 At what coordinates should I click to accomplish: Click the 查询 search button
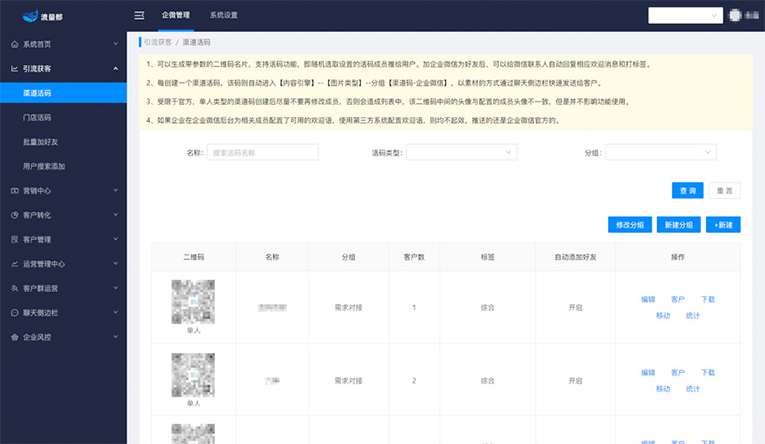tap(687, 190)
